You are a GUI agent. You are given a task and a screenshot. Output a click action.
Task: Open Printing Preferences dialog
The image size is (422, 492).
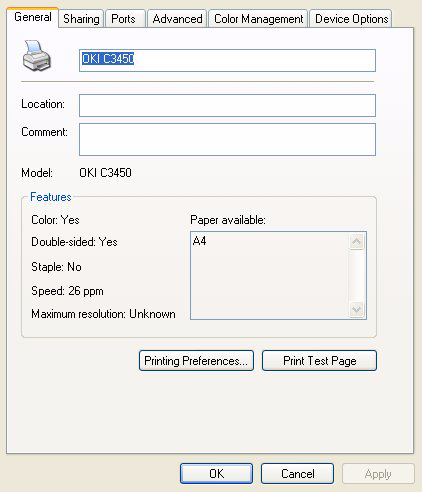point(196,360)
